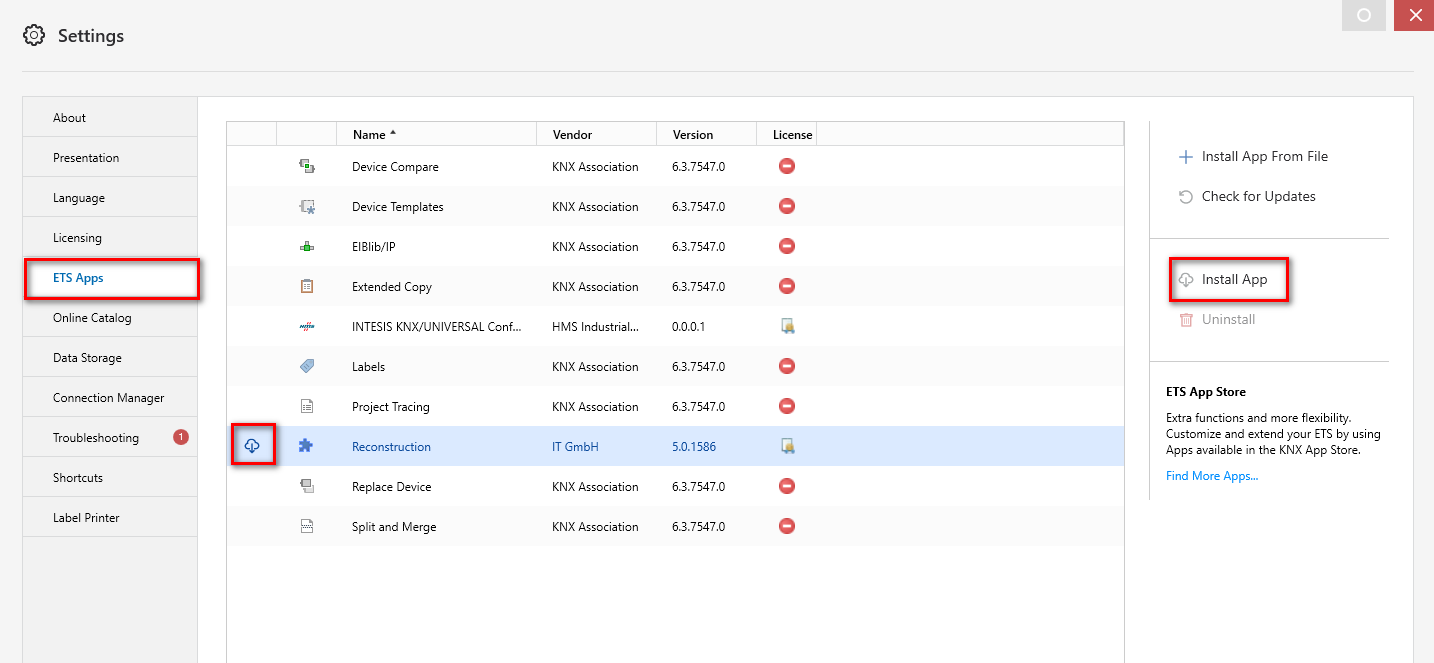The height and width of the screenshot is (663, 1434).
Task: Click the EIBlib/IP app icon
Action: [x=308, y=246]
